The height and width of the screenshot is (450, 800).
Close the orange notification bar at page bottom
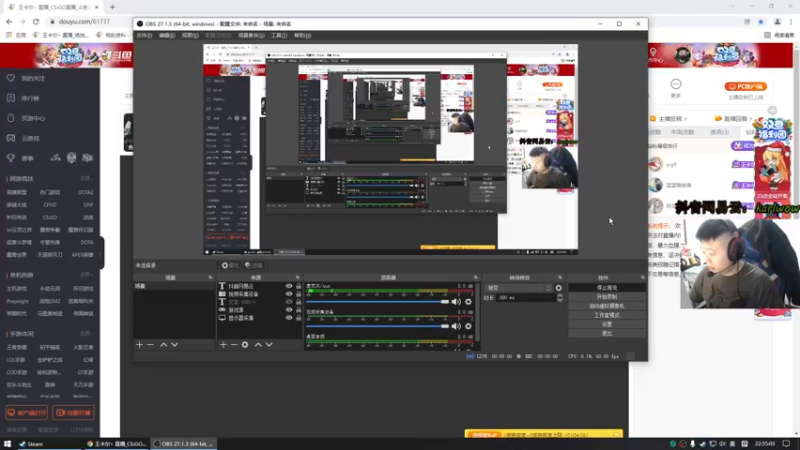click(616, 435)
